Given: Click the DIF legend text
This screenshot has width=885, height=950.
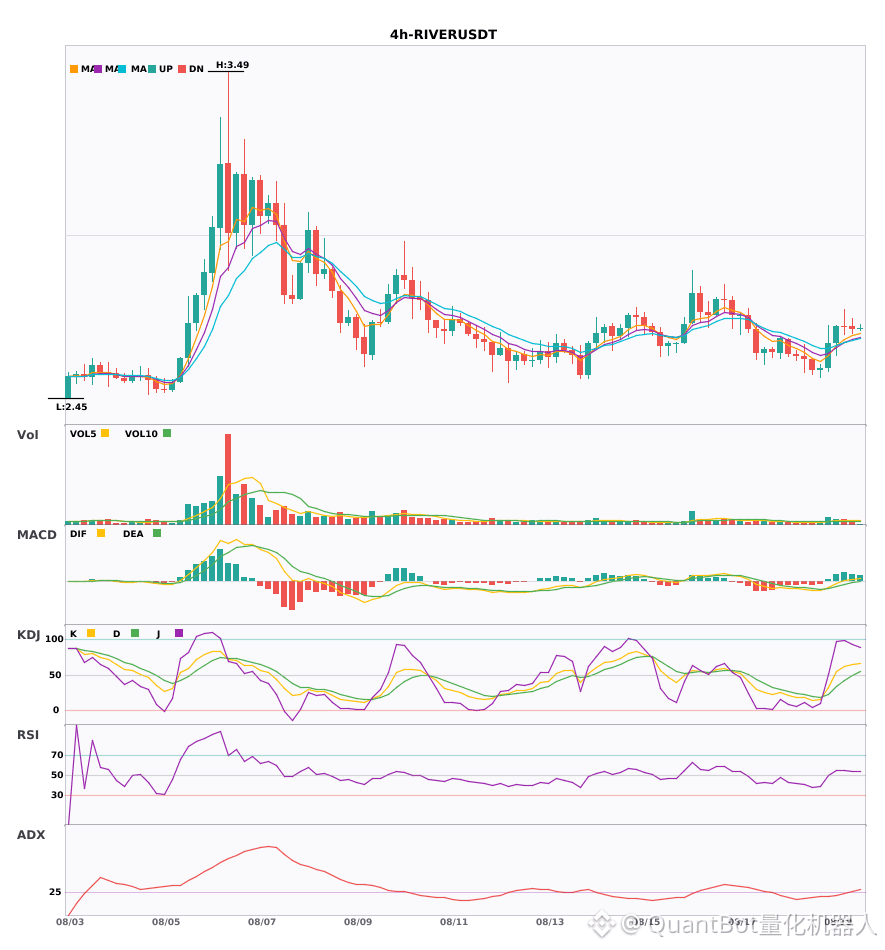Looking at the screenshot, I should (78, 534).
